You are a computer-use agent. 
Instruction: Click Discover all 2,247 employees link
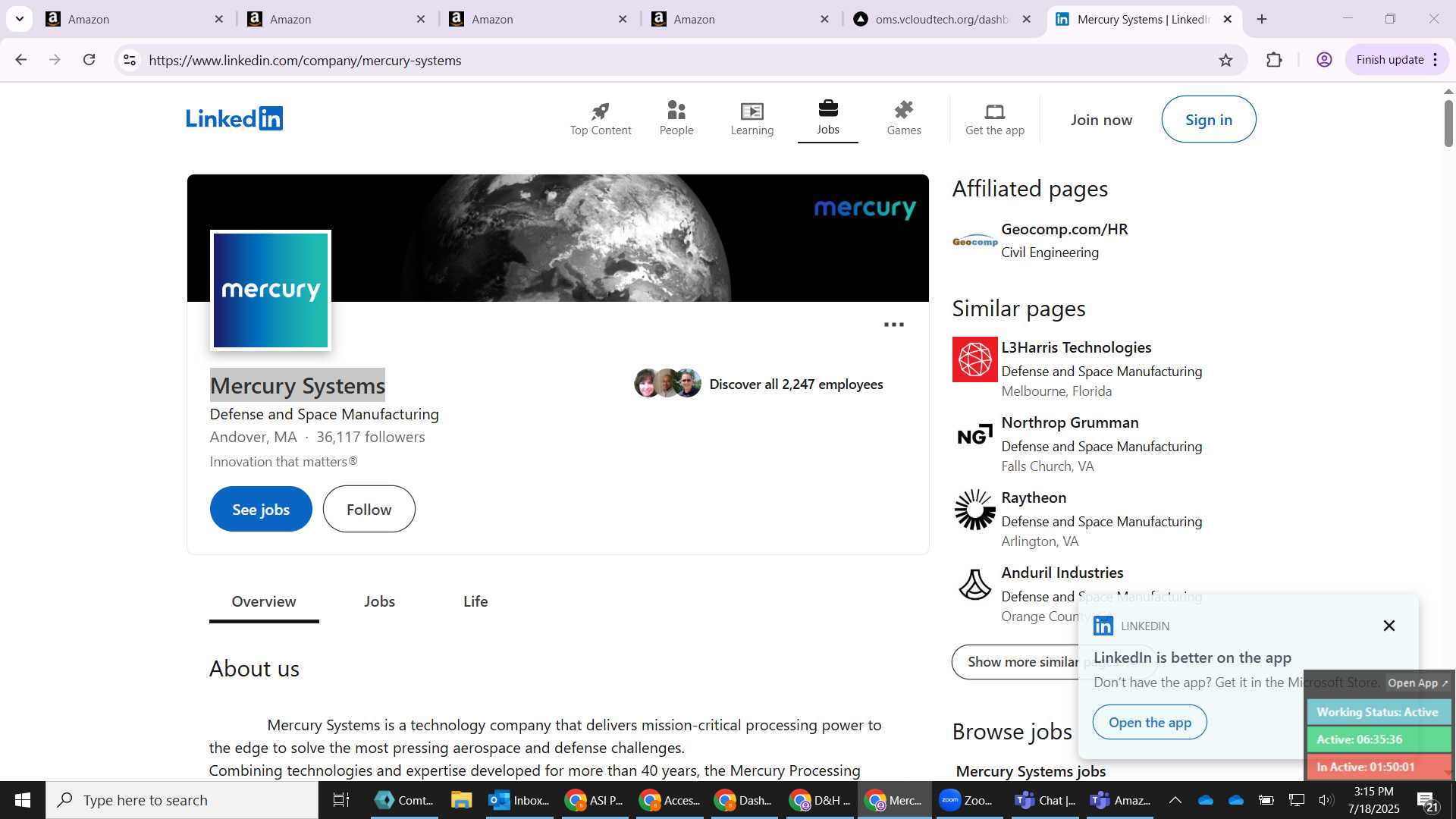tap(796, 384)
